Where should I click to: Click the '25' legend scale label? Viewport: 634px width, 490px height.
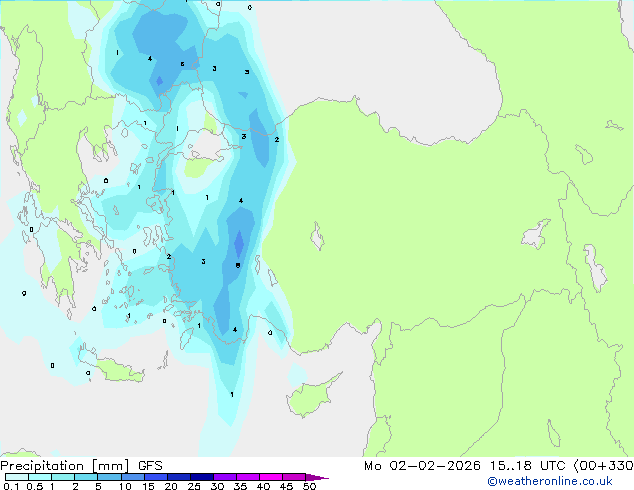click(194, 486)
